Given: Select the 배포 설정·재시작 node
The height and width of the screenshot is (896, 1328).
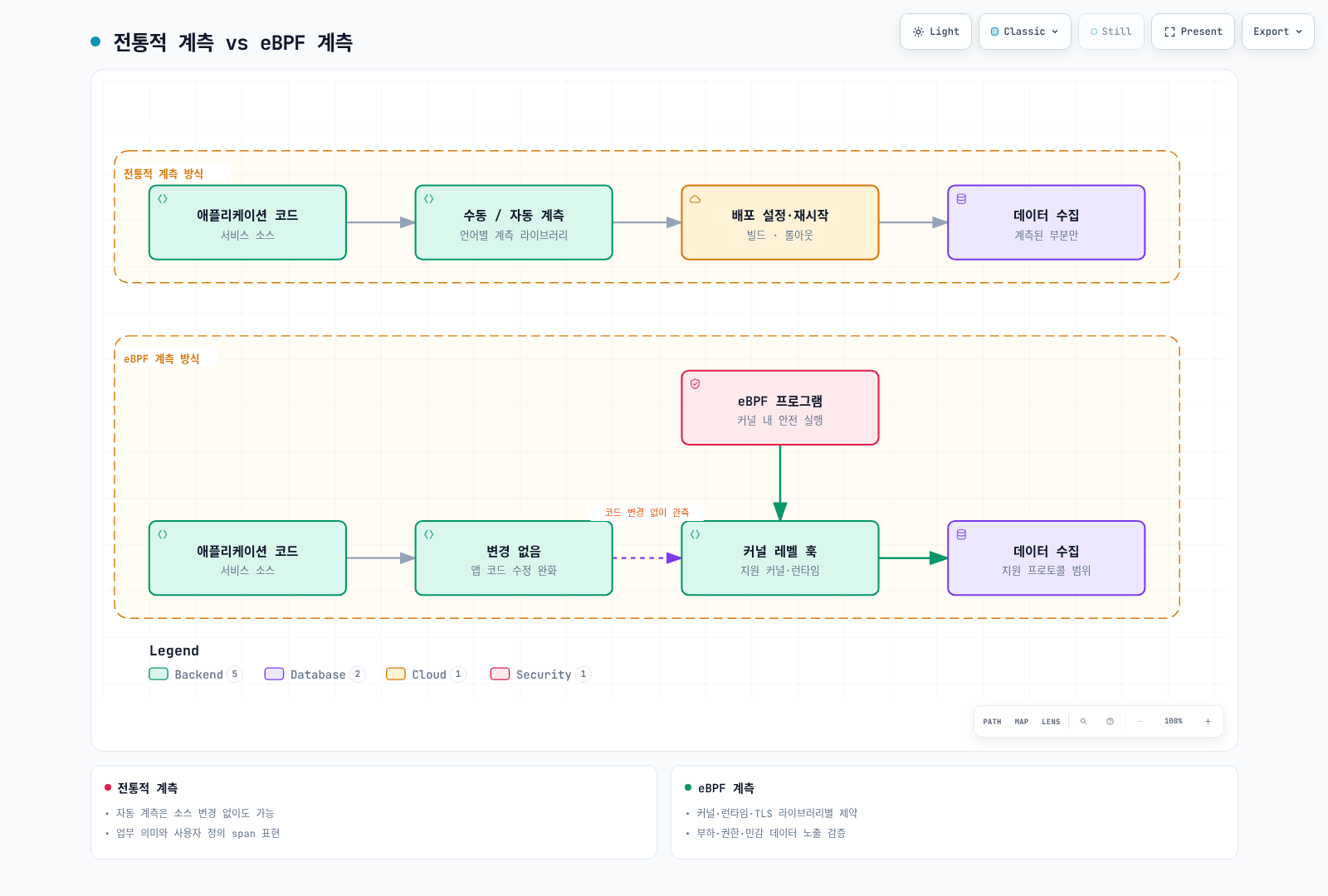Looking at the screenshot, I should 780,222.
